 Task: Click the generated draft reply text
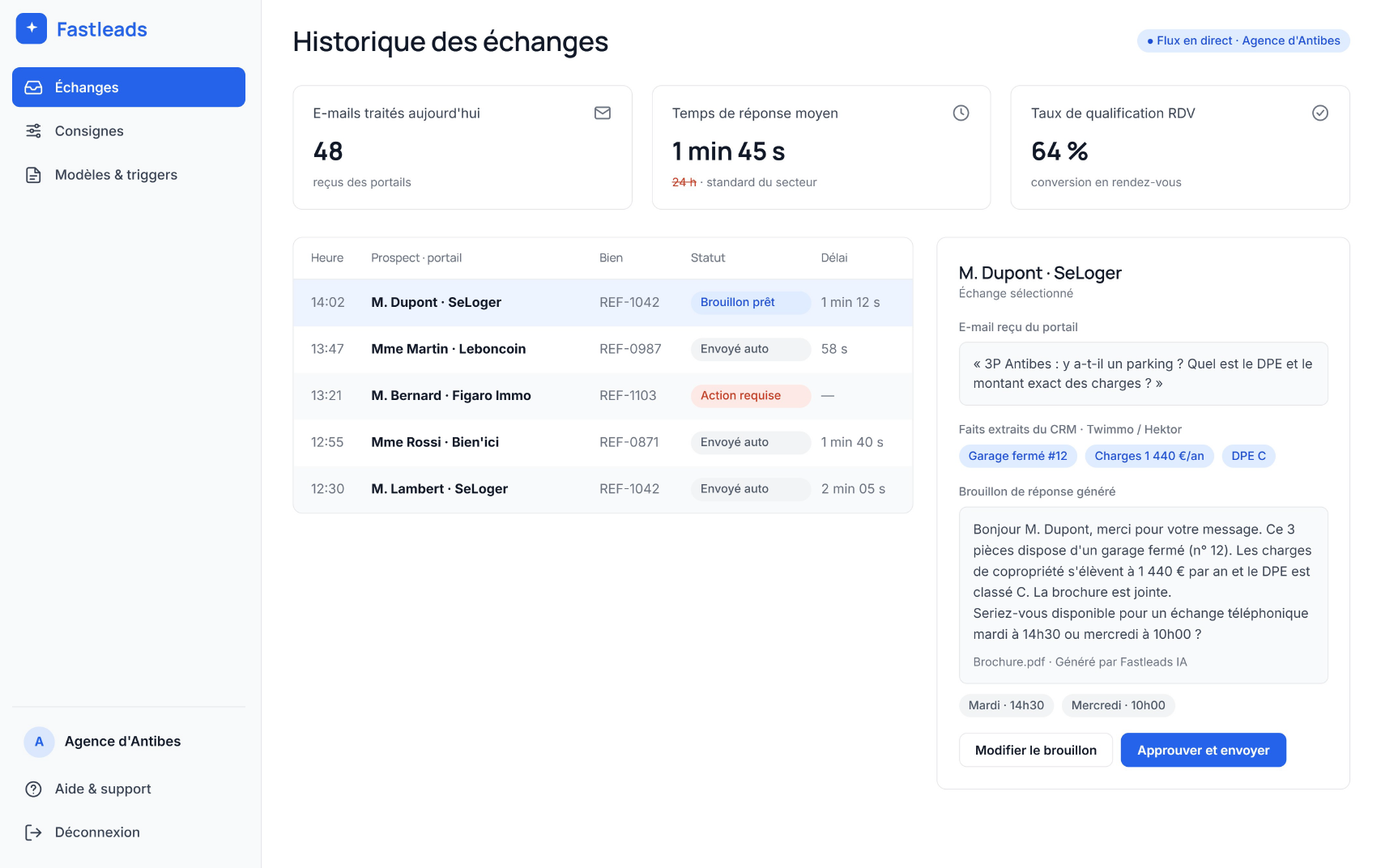click(1142, 581)
